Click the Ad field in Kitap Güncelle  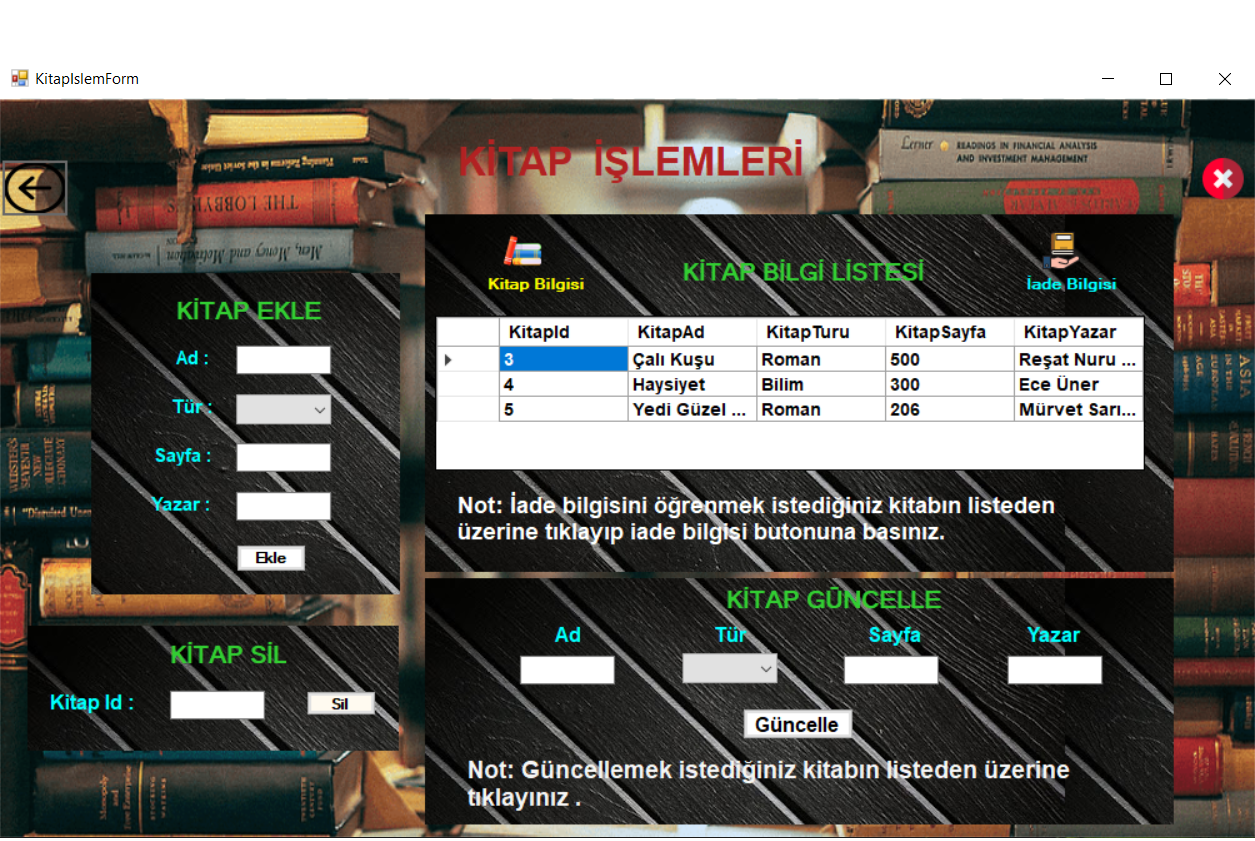(566, 669)
